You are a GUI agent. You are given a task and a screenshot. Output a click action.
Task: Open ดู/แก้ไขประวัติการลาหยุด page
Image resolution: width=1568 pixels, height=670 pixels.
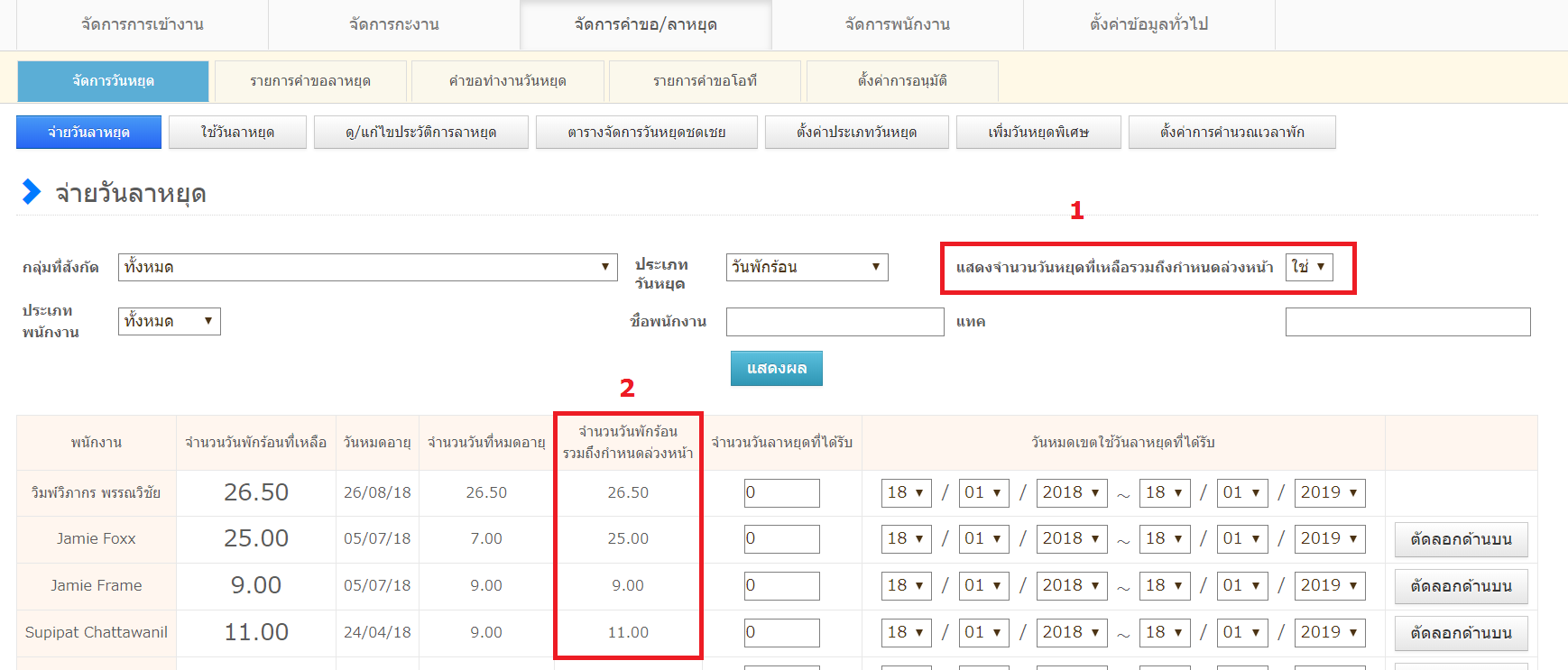click(x=420, y=133)
